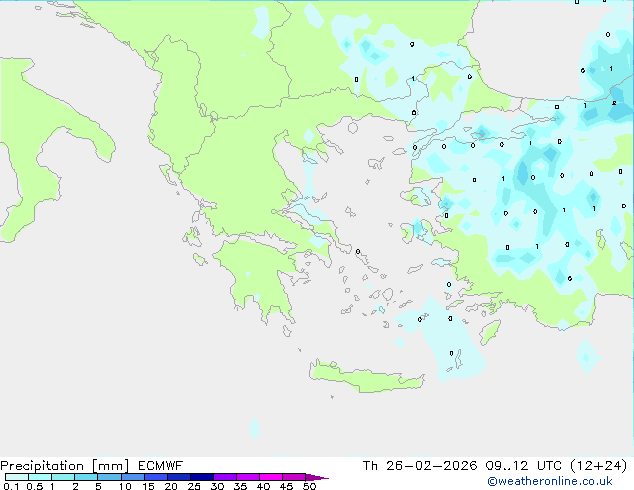Select the 30–35 mm purple legend swatch

tap(225, 477)
